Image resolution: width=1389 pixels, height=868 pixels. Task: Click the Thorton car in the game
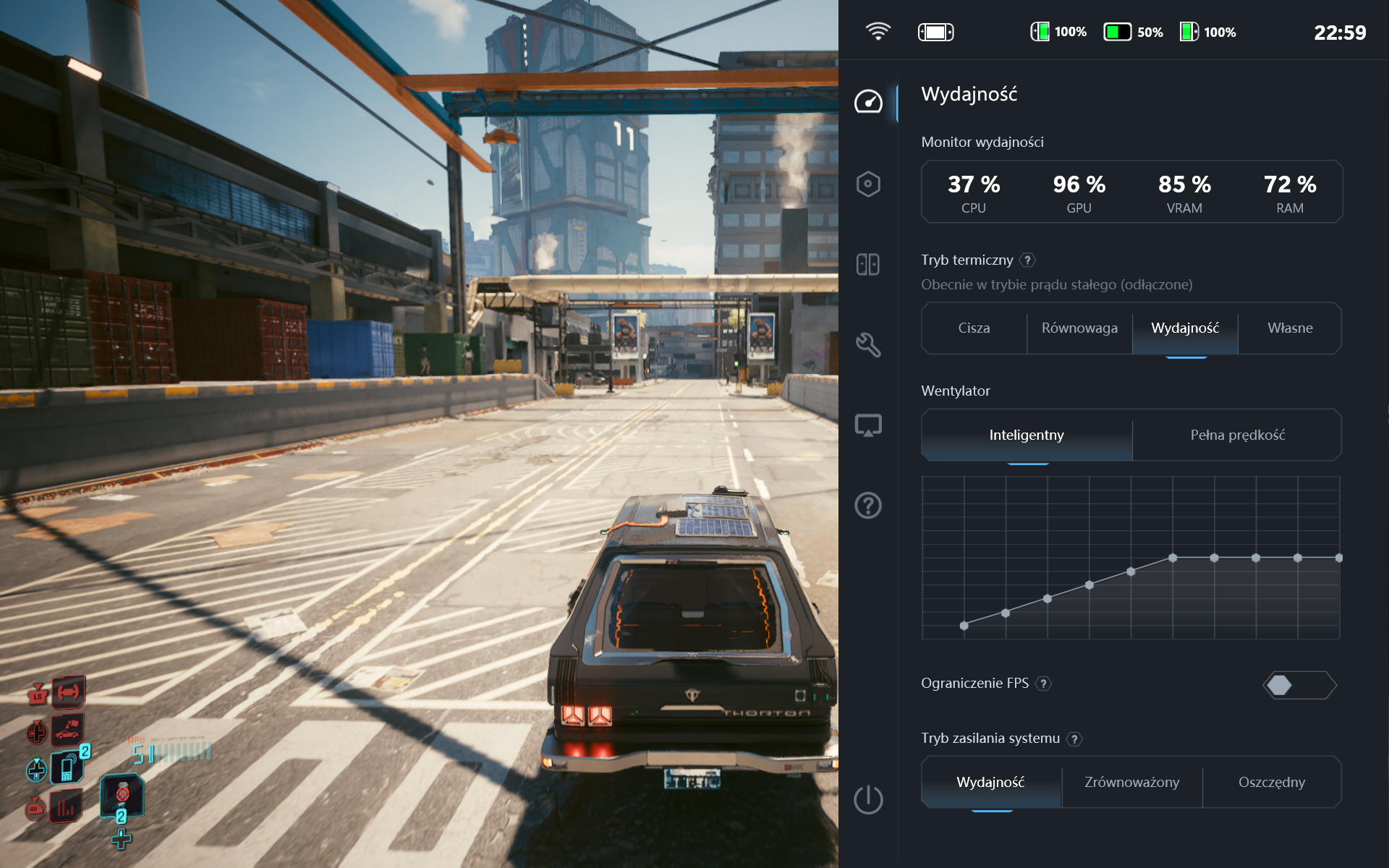[x=691, y=637]
